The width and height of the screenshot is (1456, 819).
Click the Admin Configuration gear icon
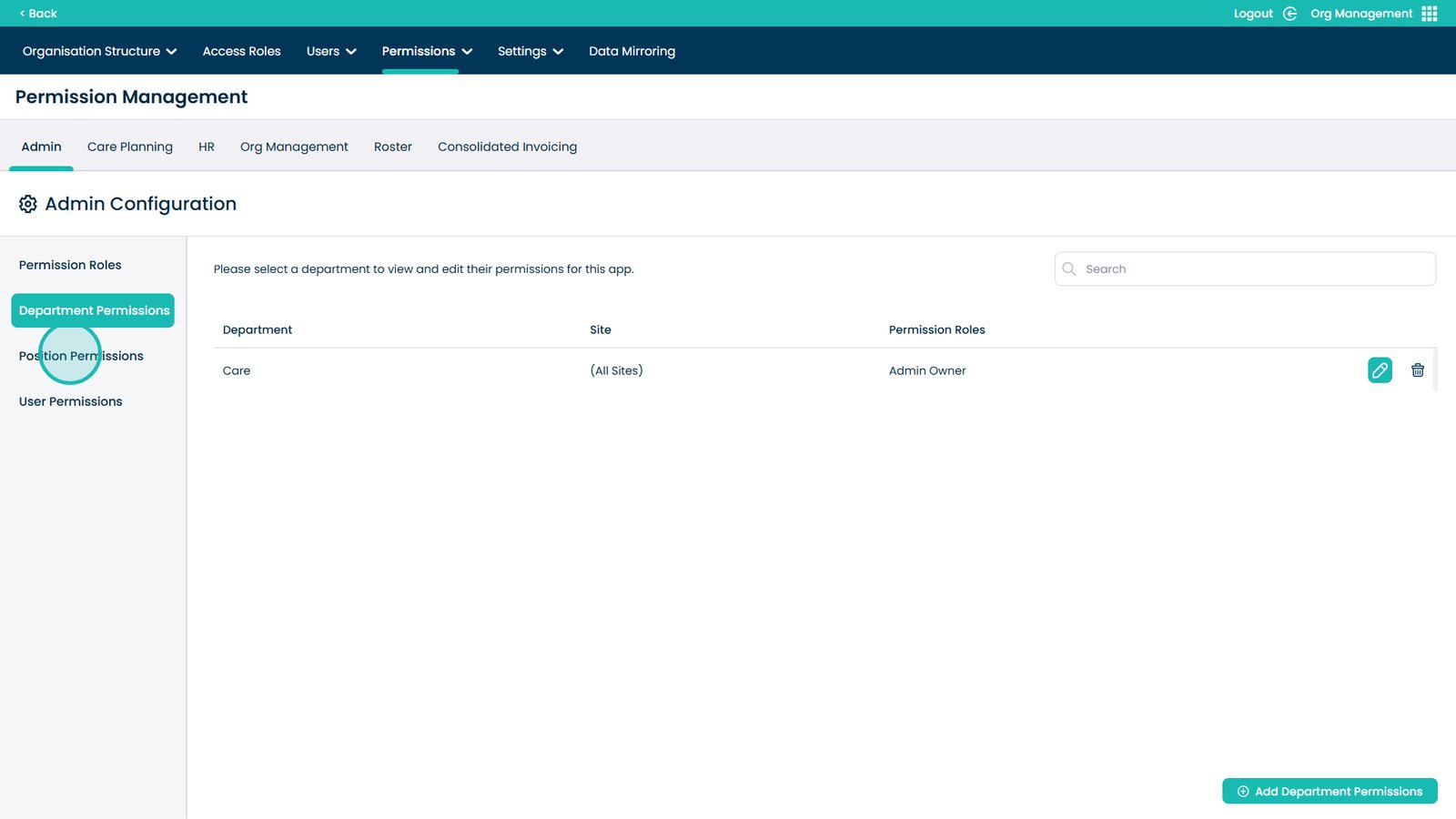click(x=28, y=204)
